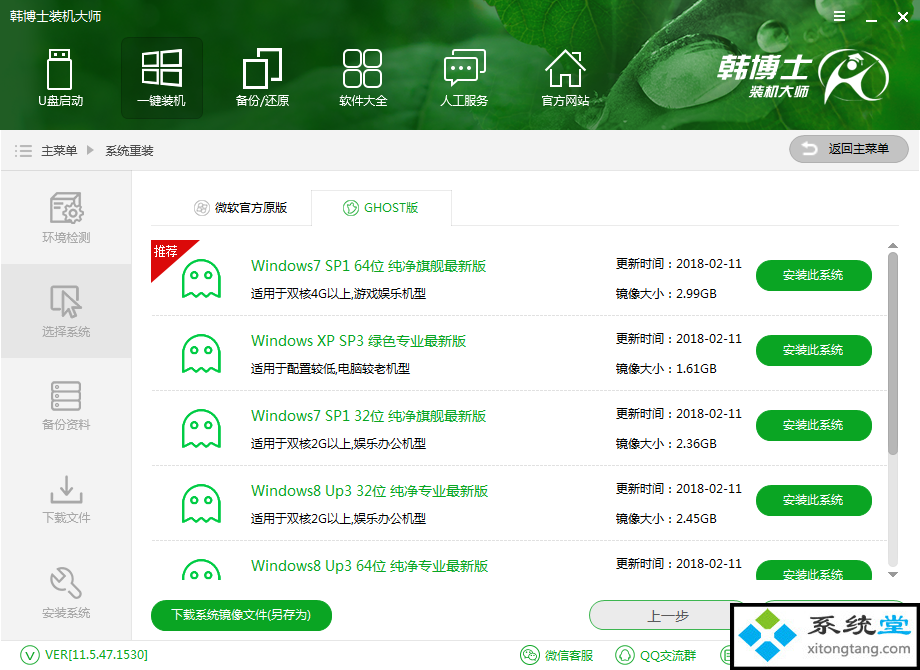Screen dimensions: 920x670
Task: Switch to the GHOST版 tab
Action: click(x=381, y=208)
